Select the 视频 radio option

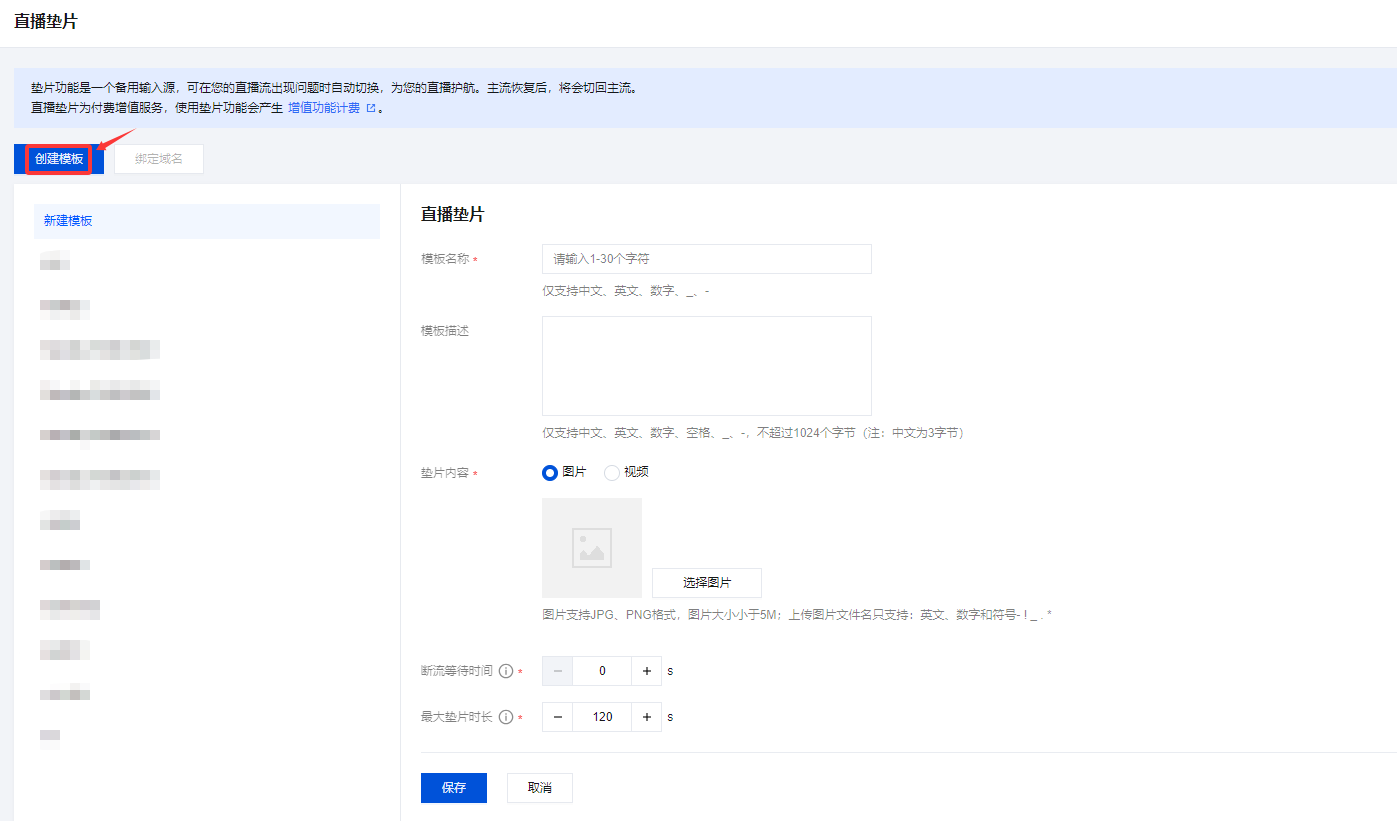tap(612, 473)
